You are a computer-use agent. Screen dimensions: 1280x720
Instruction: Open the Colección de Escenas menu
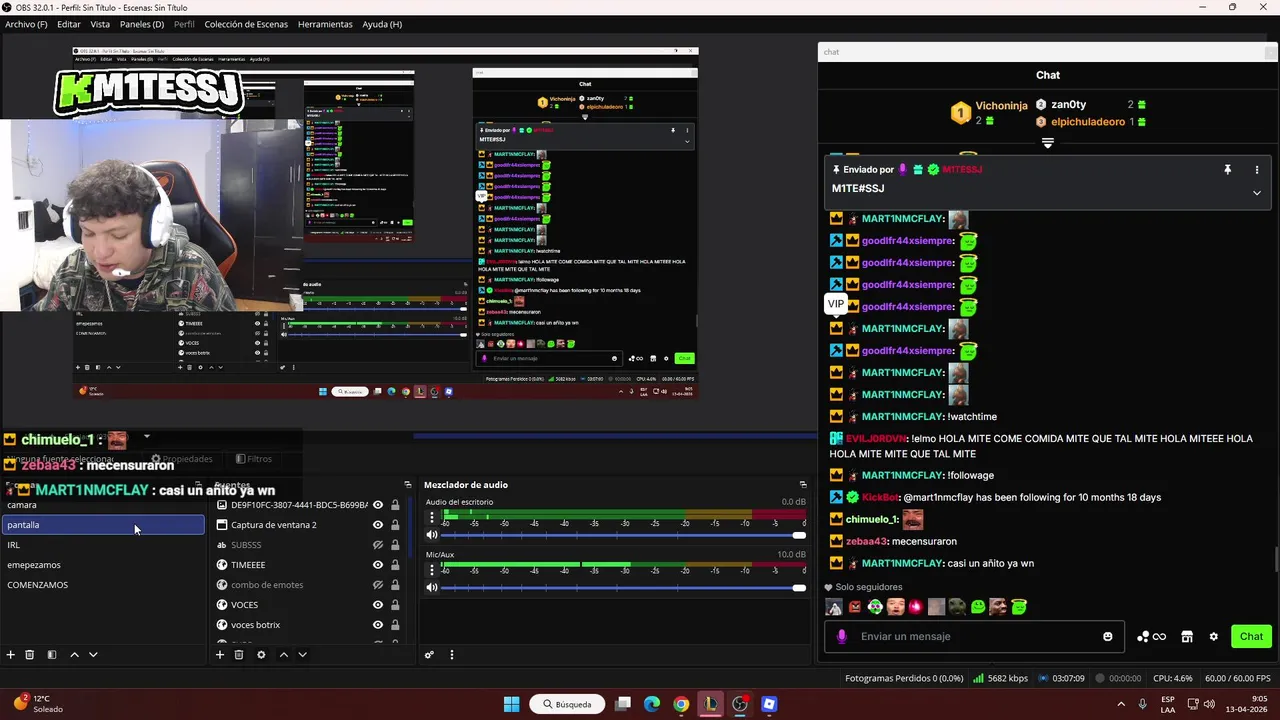coord(246,24)
